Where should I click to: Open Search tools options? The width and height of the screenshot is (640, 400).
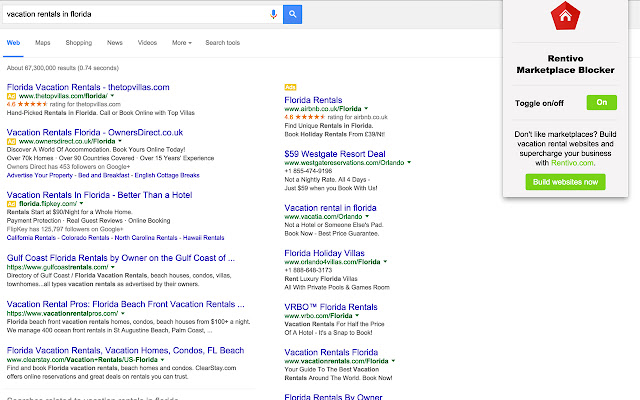coord(222,43)
